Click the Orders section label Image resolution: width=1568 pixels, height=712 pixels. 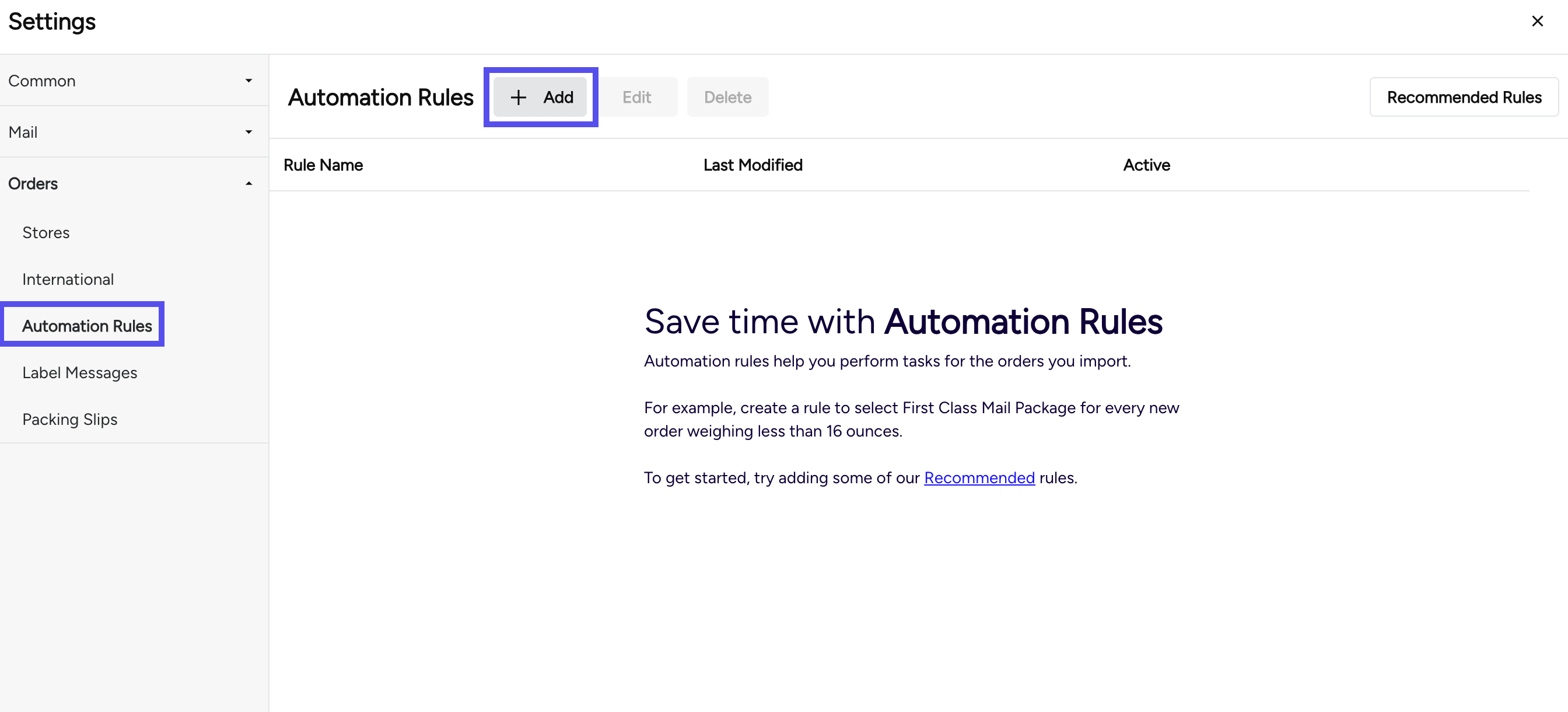click(33, 183)
